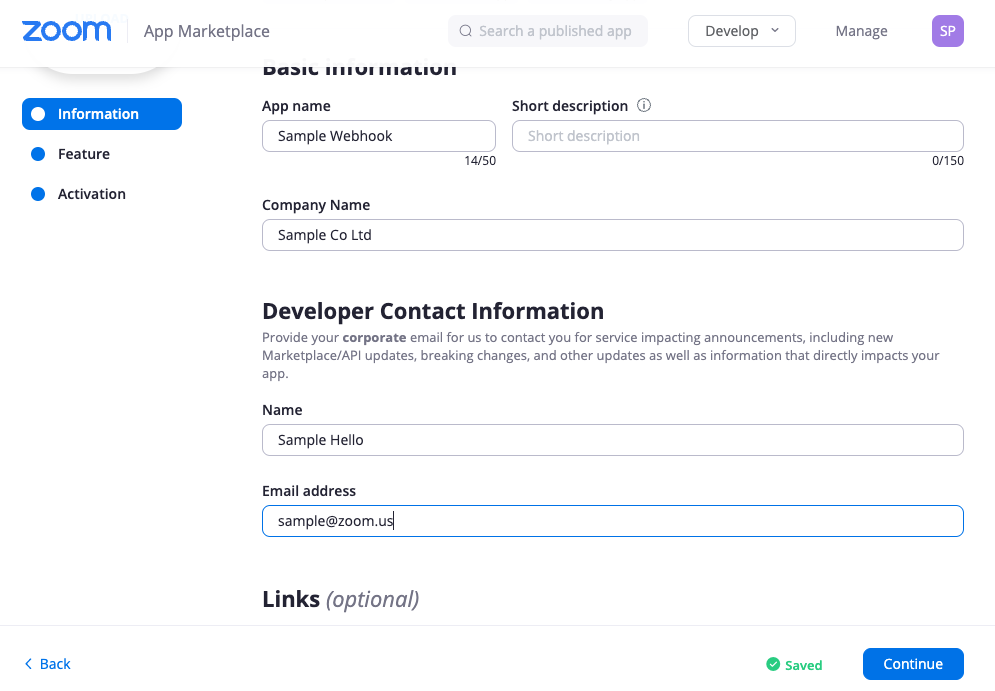Click the Information step circle indicator

pos(37,114)
